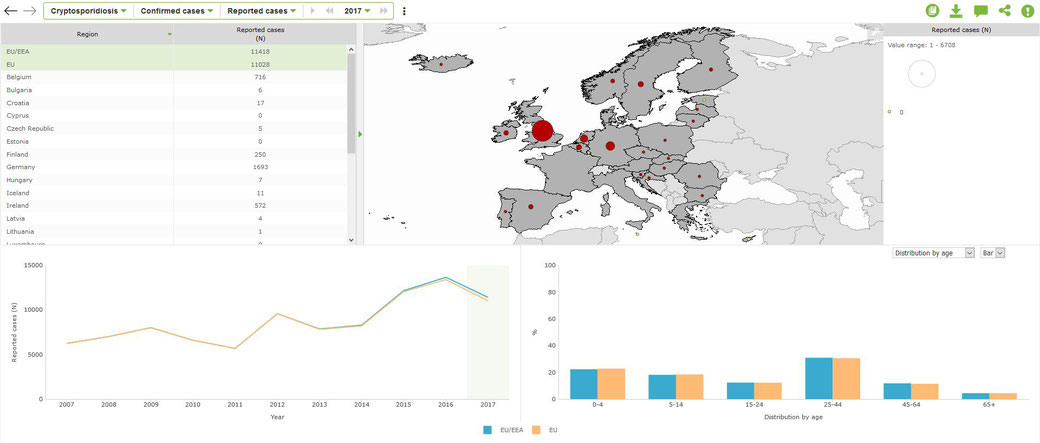Open the documentation book icon
Viewport: 1040px width, 443px height.
[x=933, y=11]
